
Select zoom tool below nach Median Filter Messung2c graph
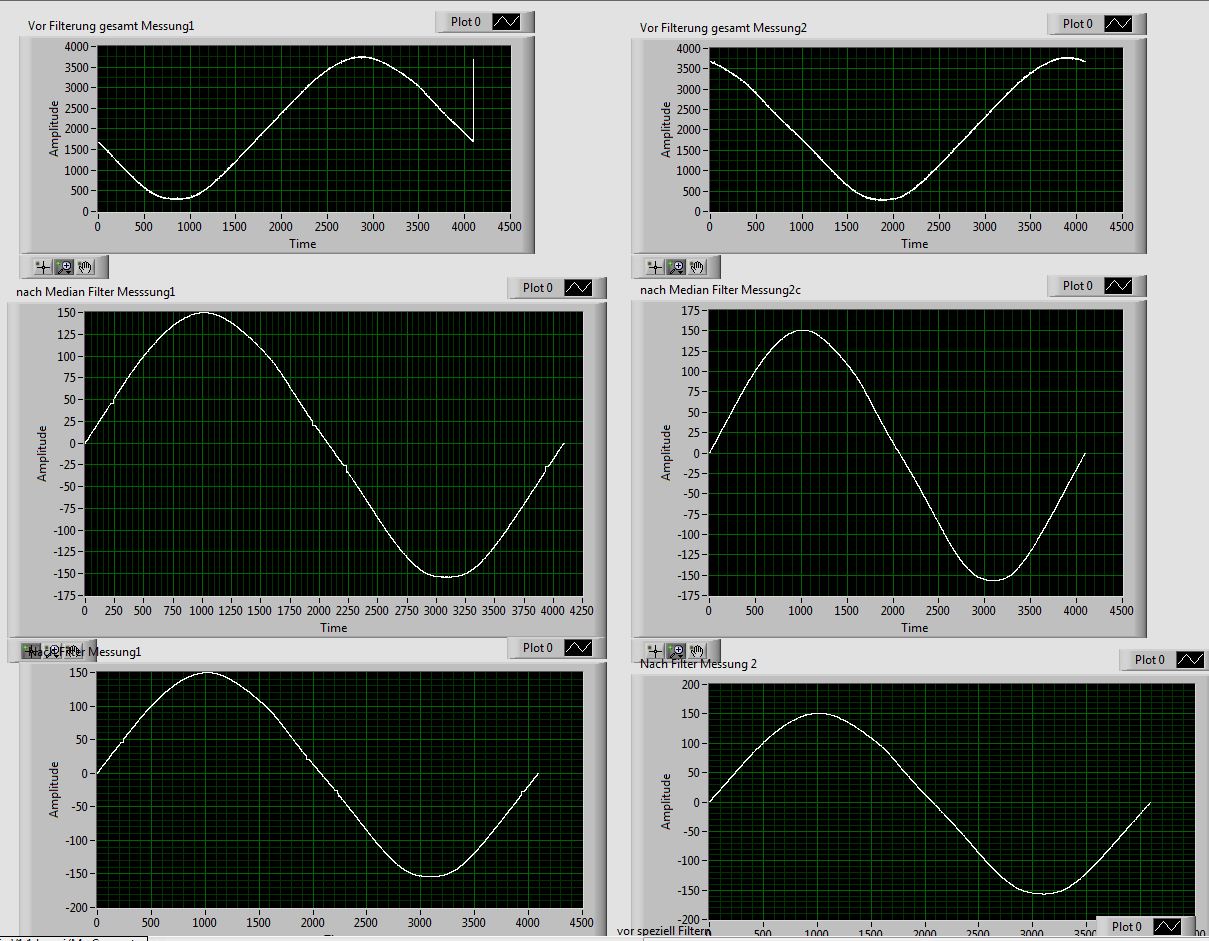click(x=676, y=651)
